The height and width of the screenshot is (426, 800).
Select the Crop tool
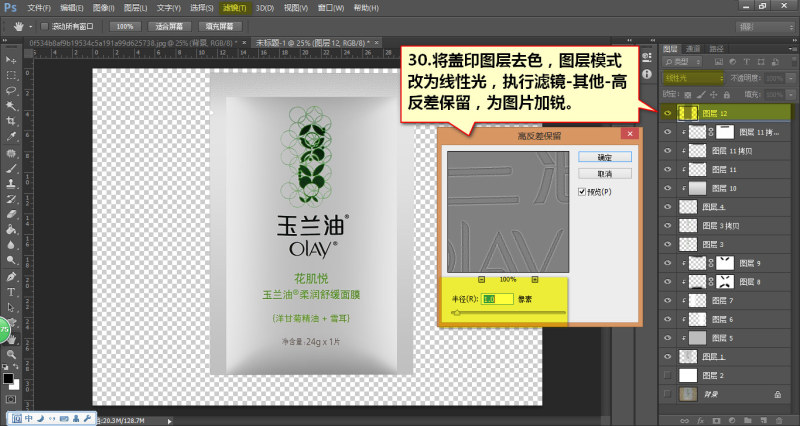[11, 121]
